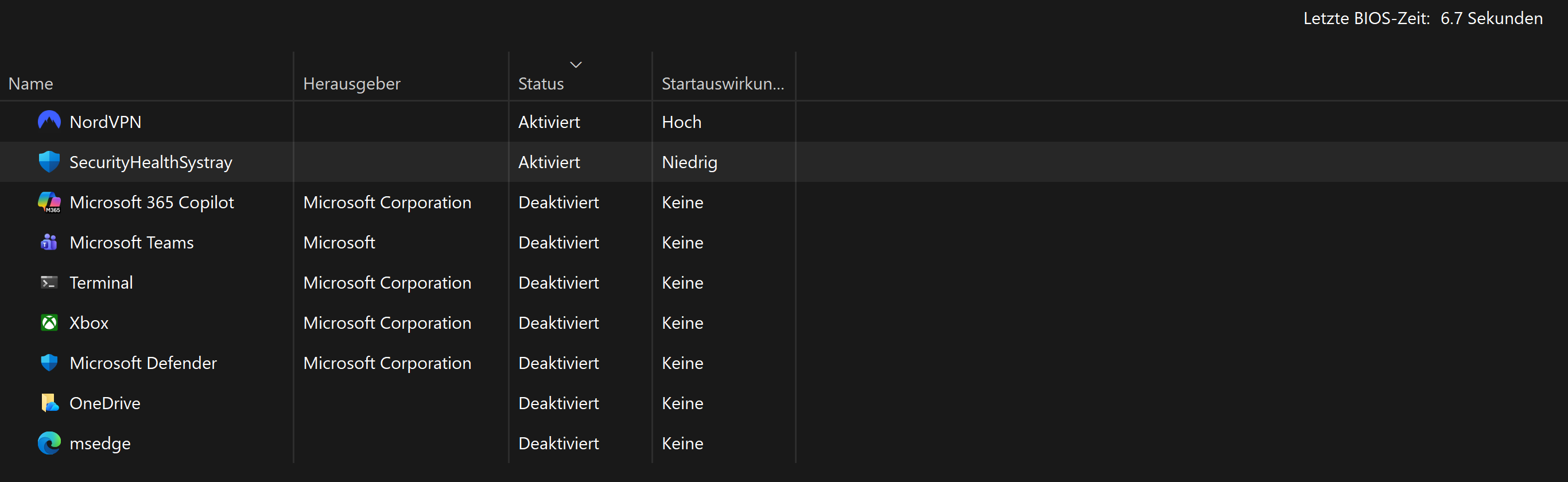
Task: Click the Aktiviert status of NordVPN
Action: point(549,122)
